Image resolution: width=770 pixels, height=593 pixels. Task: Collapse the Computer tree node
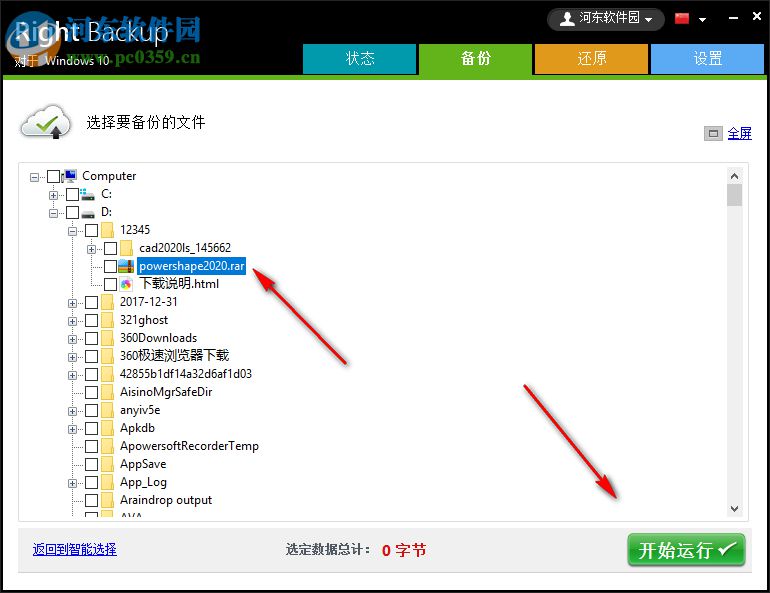[34, 177]
